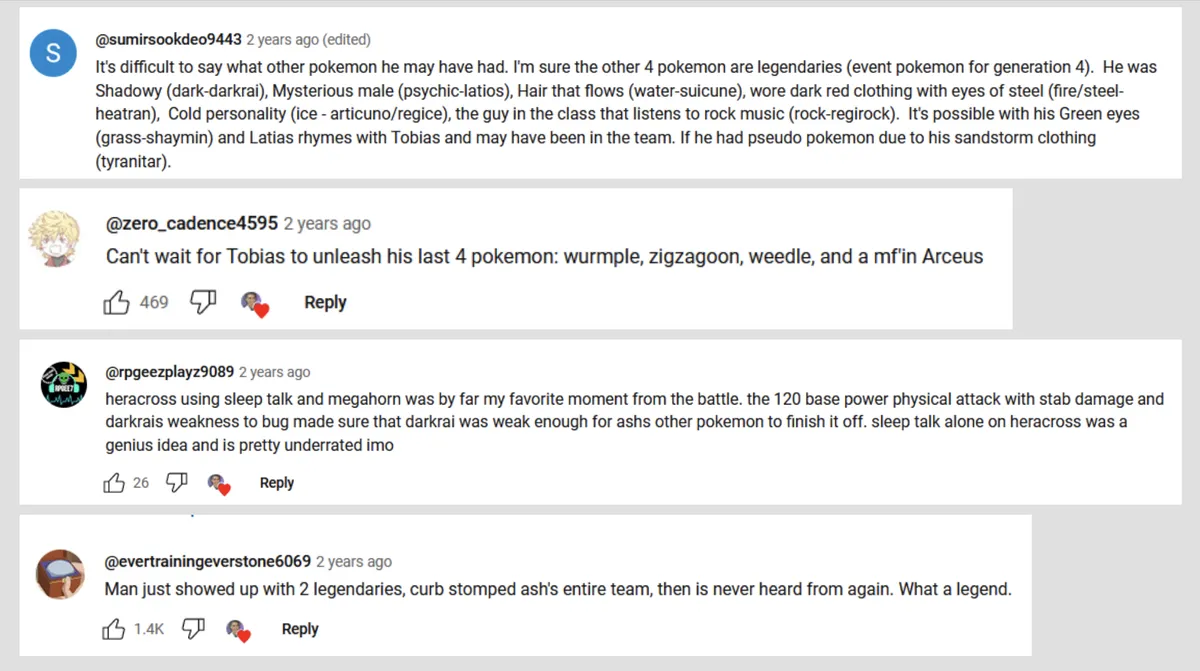Screen dimensions: 1200x671
Task: Dislike the zero_cadence4595 comment
Action: (x=203, y=302)
